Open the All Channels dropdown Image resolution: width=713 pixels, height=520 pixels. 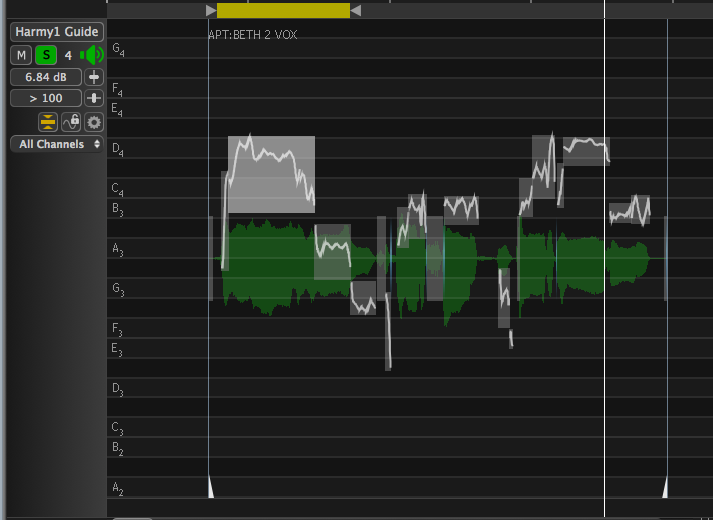57,144
